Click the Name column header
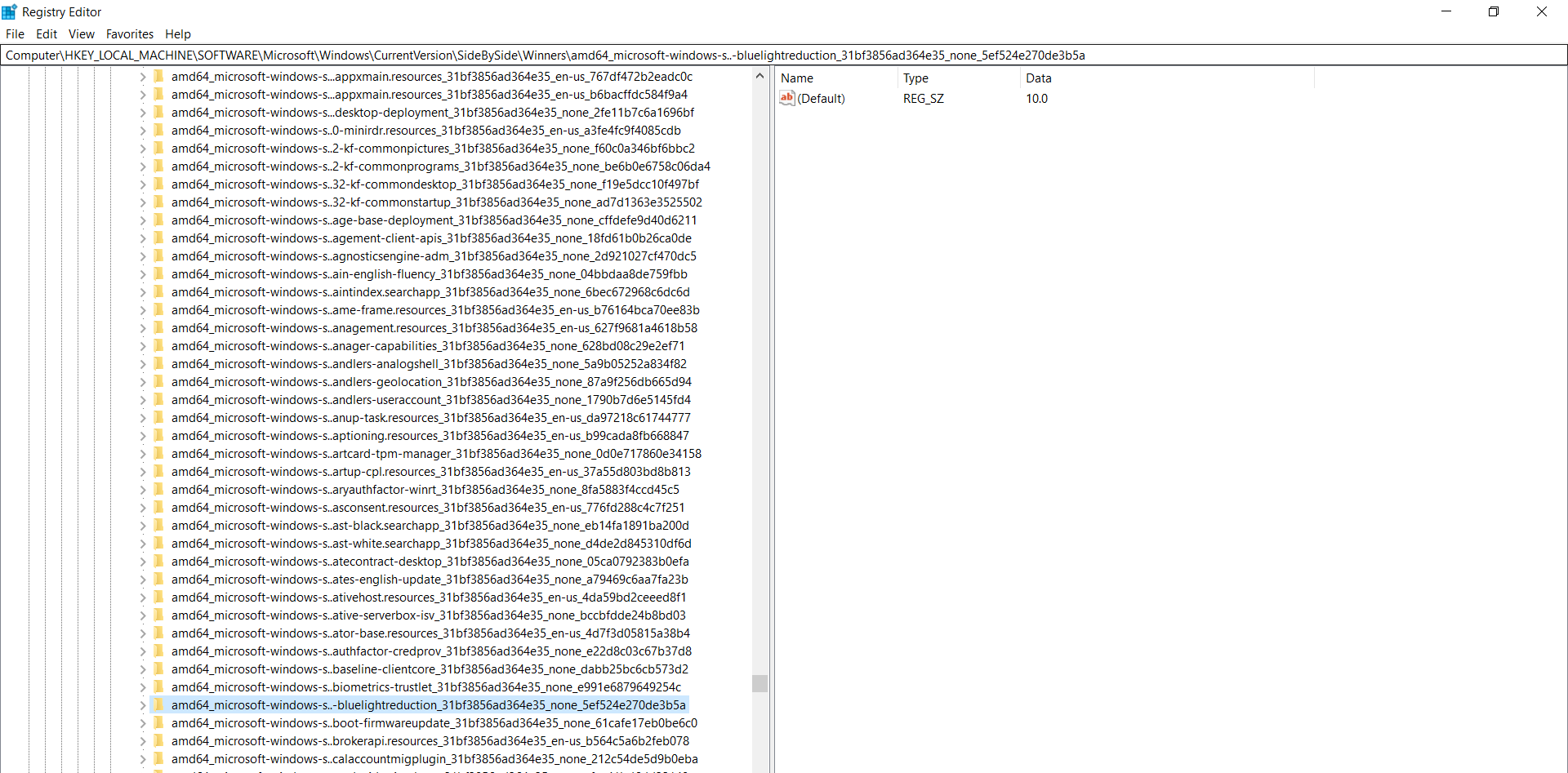Image resolution: width=1568 pixels, height=773 pixels. 835,78
